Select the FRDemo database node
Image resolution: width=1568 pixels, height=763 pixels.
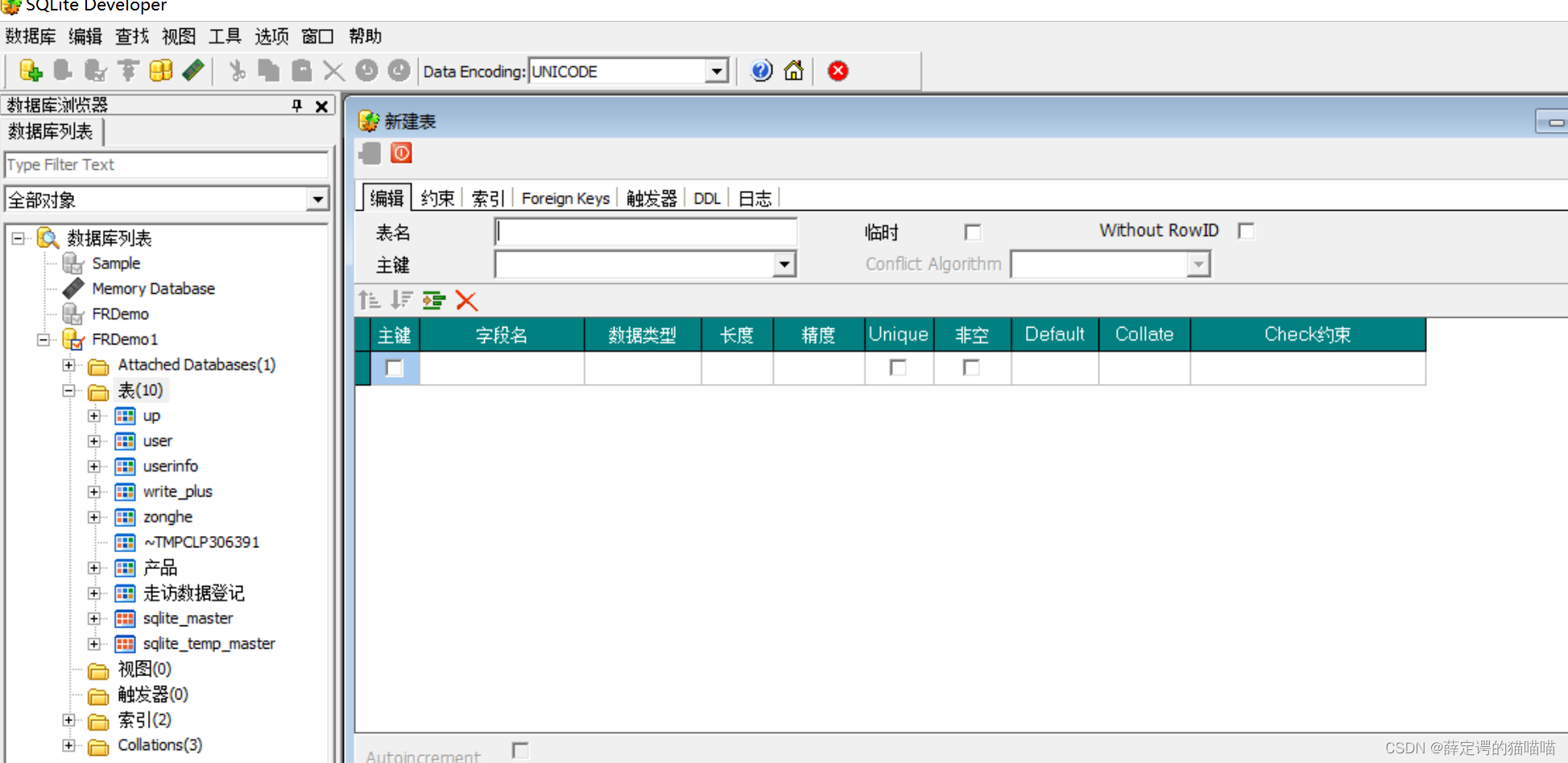pyautogui.click(x=120, y=314)
